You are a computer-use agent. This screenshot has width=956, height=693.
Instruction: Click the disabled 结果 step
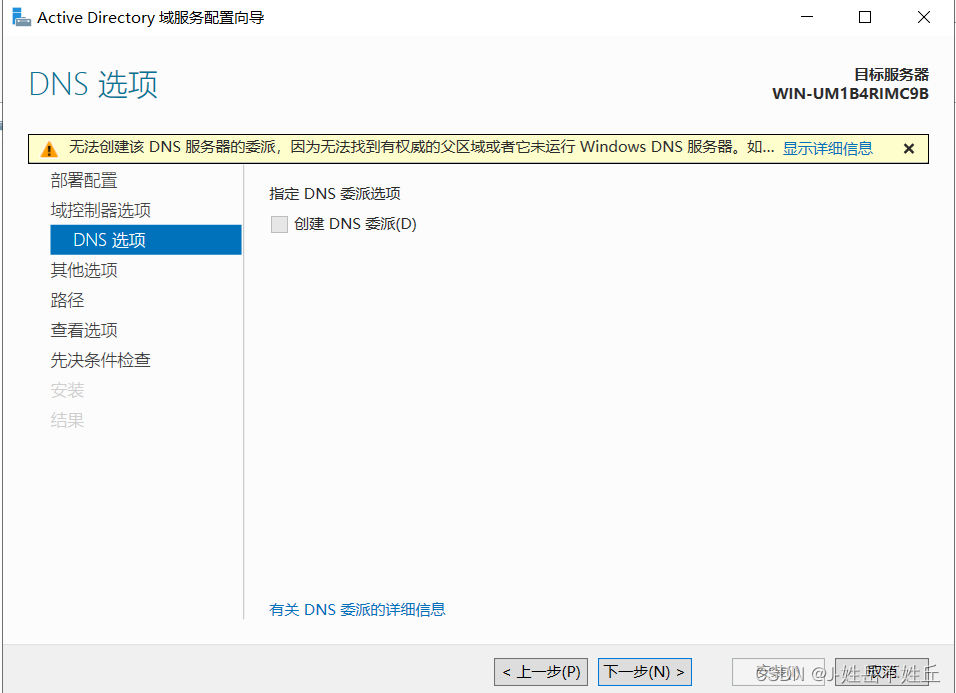[67, 420]
